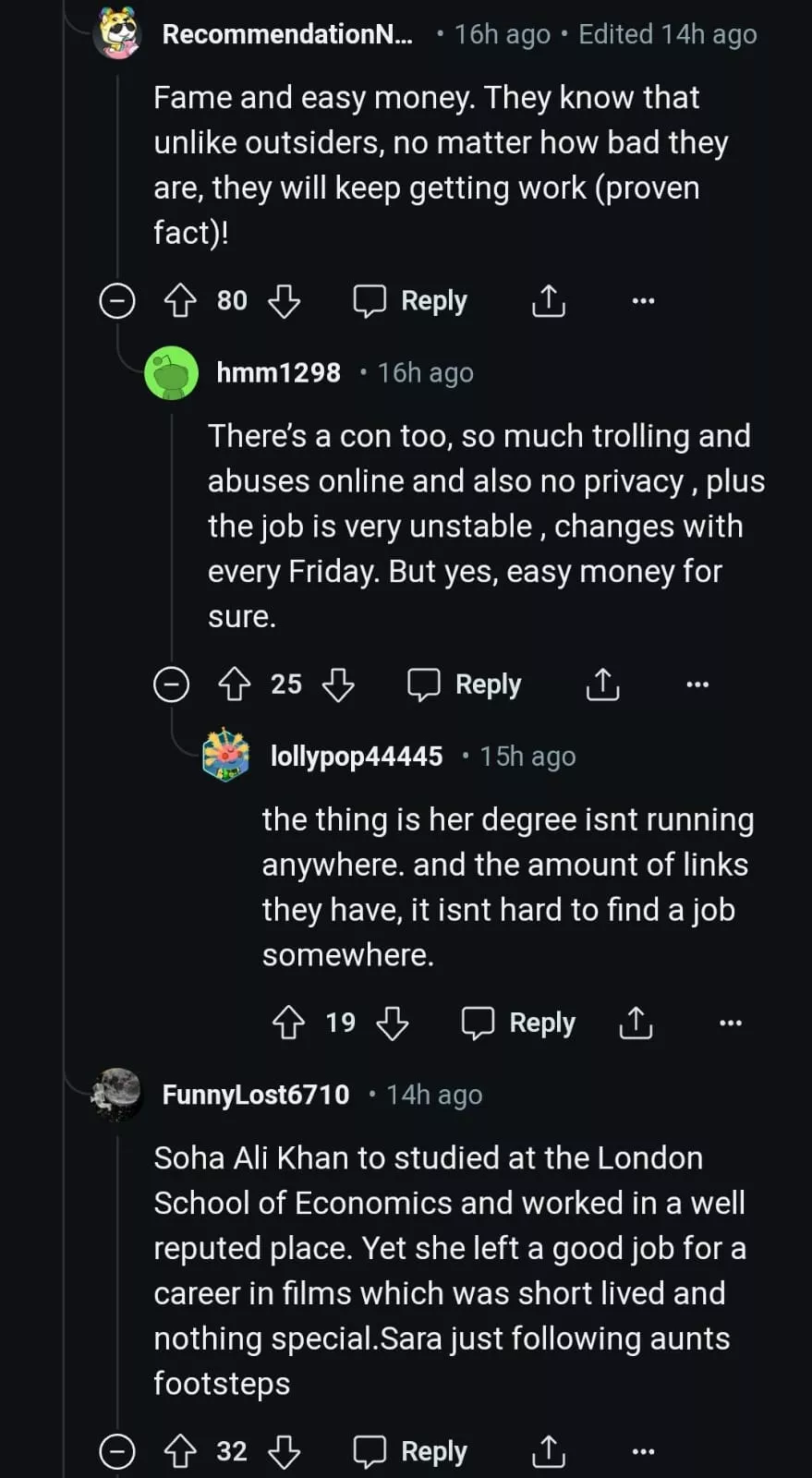This screenshot has height=1478, width=812.
Task: Open more options on the 80-point comment
Action: click(643, 300)
